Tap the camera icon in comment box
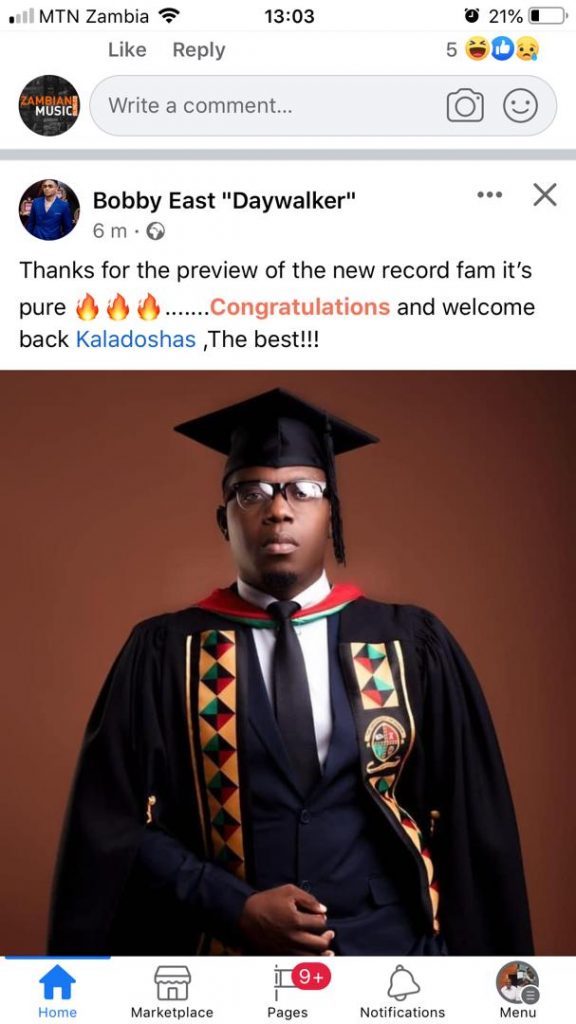The width and height of the screenshot is (576, 1024). tap(465, 106)
